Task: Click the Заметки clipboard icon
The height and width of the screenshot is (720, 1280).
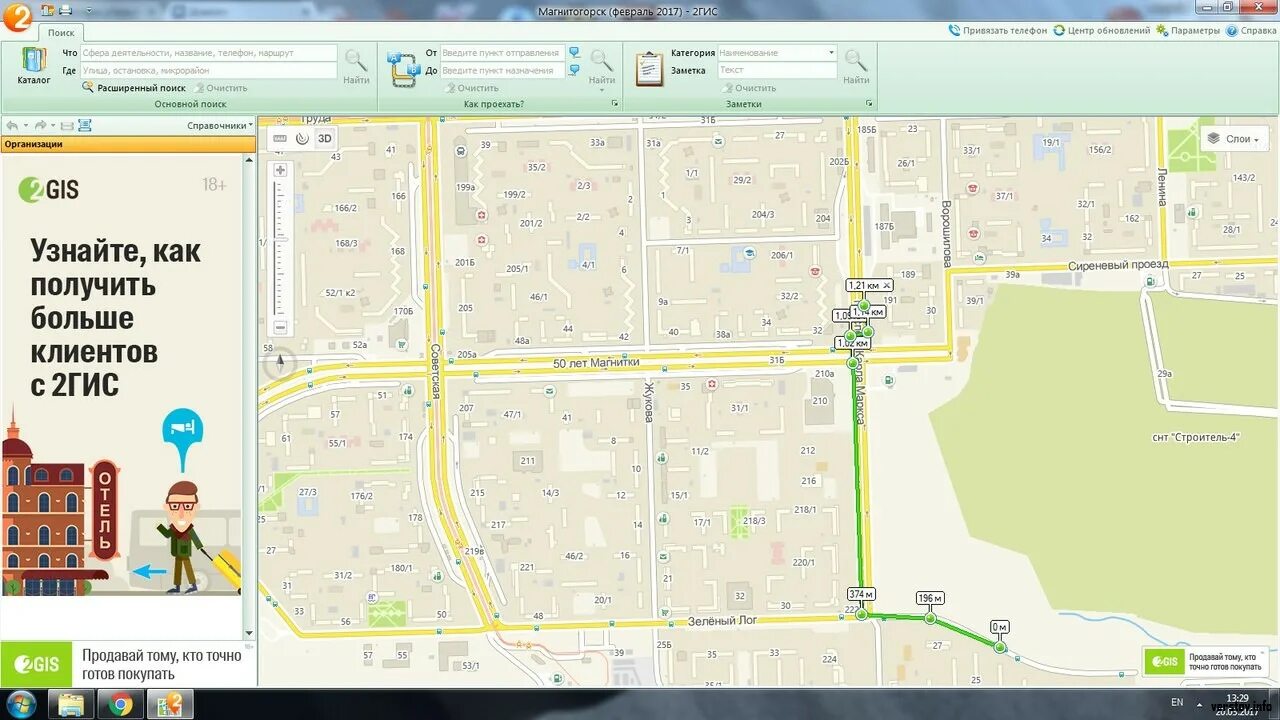Action: click(649, 68)
